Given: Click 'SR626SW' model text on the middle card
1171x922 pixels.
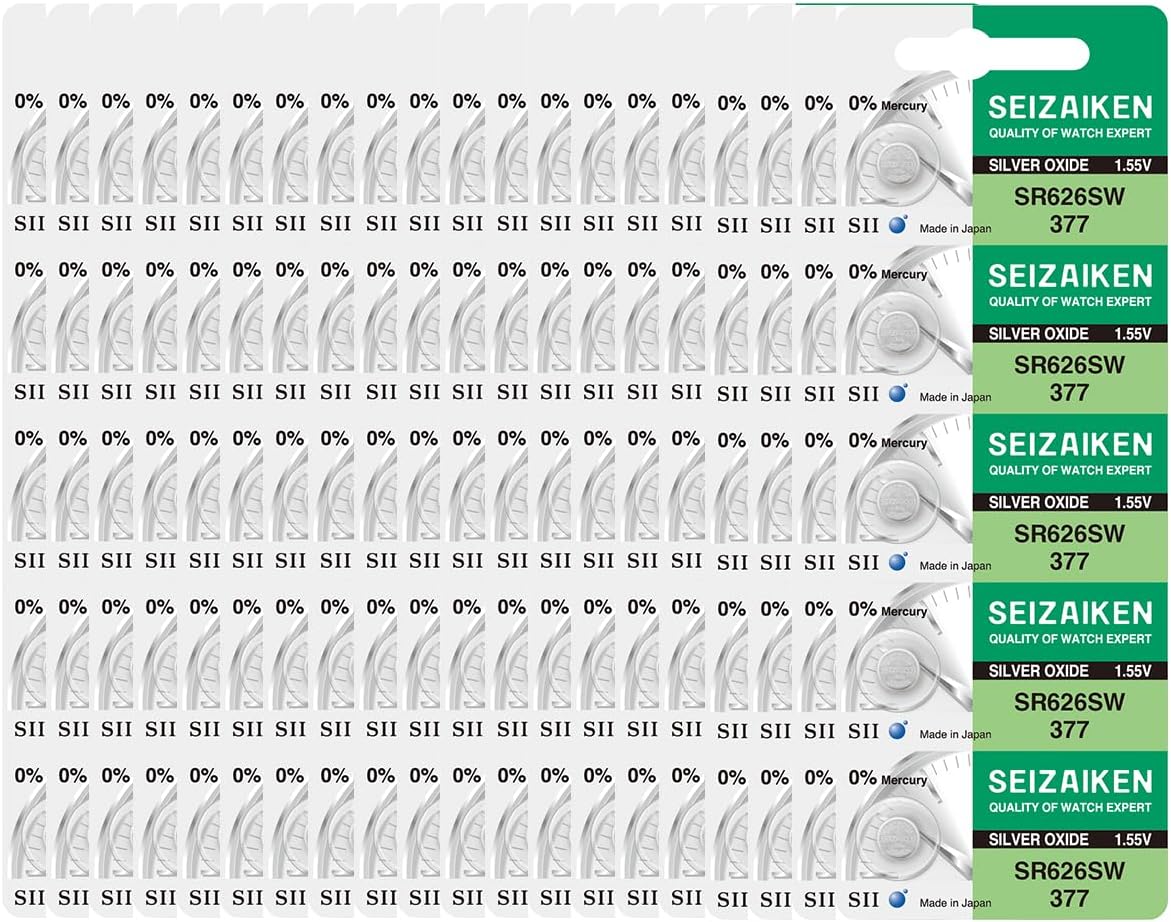Looking at the screenshot, I should coord(1069,534).
